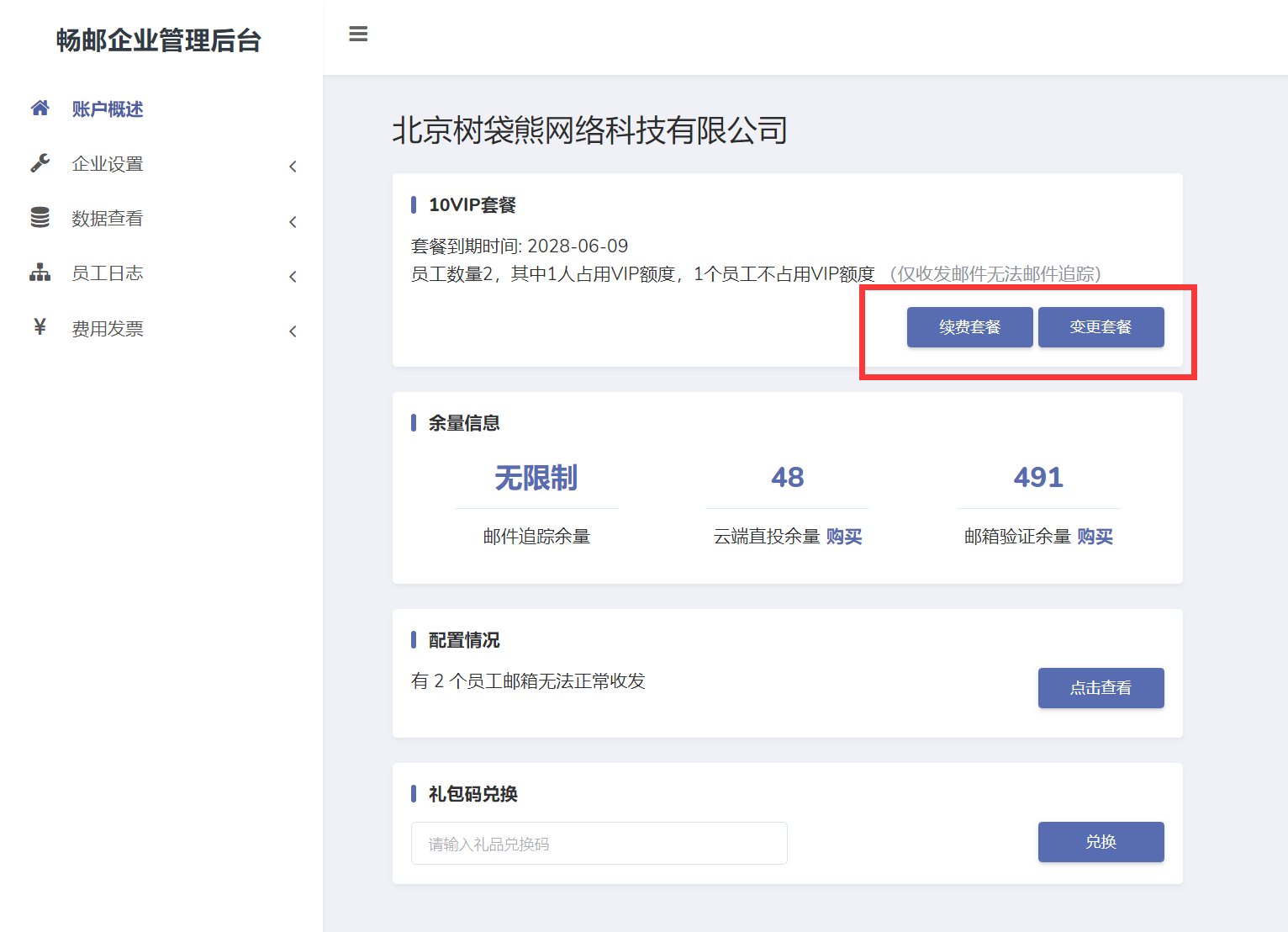Click the 礼包码兑换 heading

[x=473, y=794]
